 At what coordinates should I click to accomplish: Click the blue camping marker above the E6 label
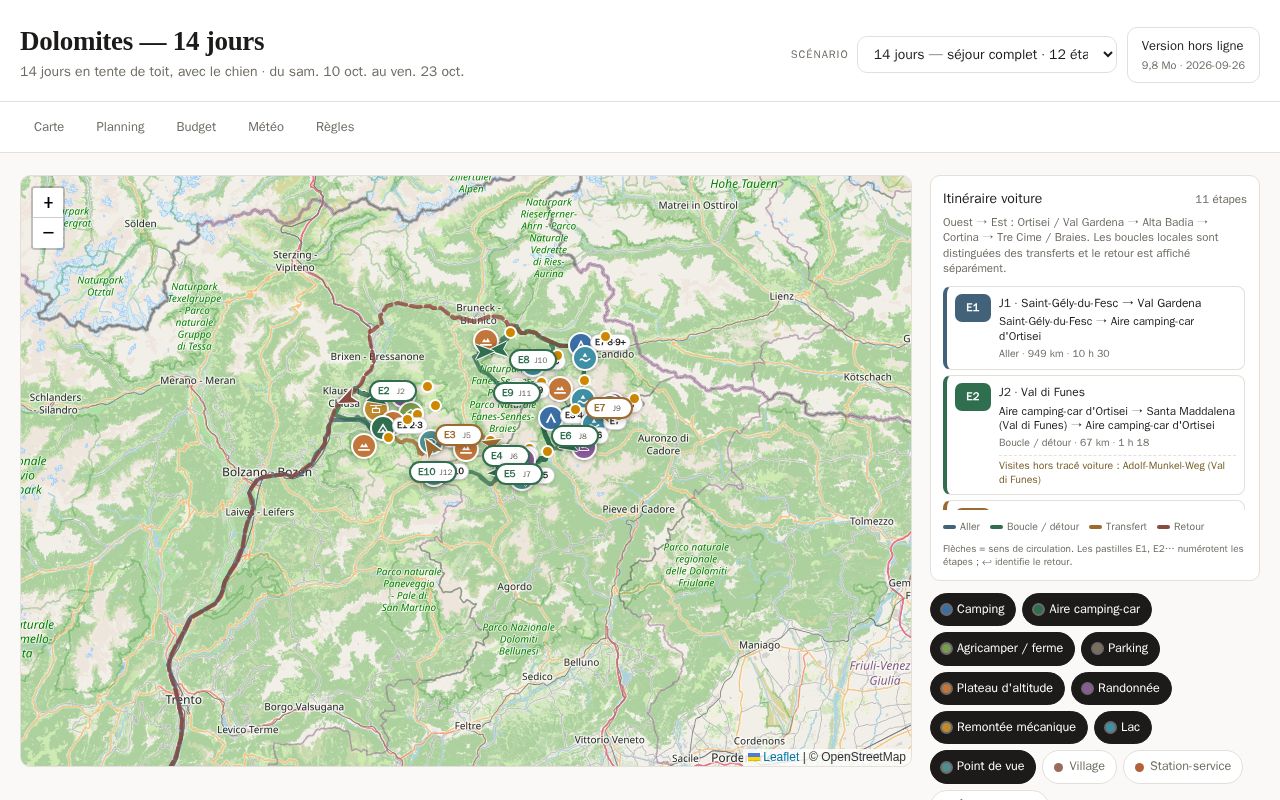(550, 418)
